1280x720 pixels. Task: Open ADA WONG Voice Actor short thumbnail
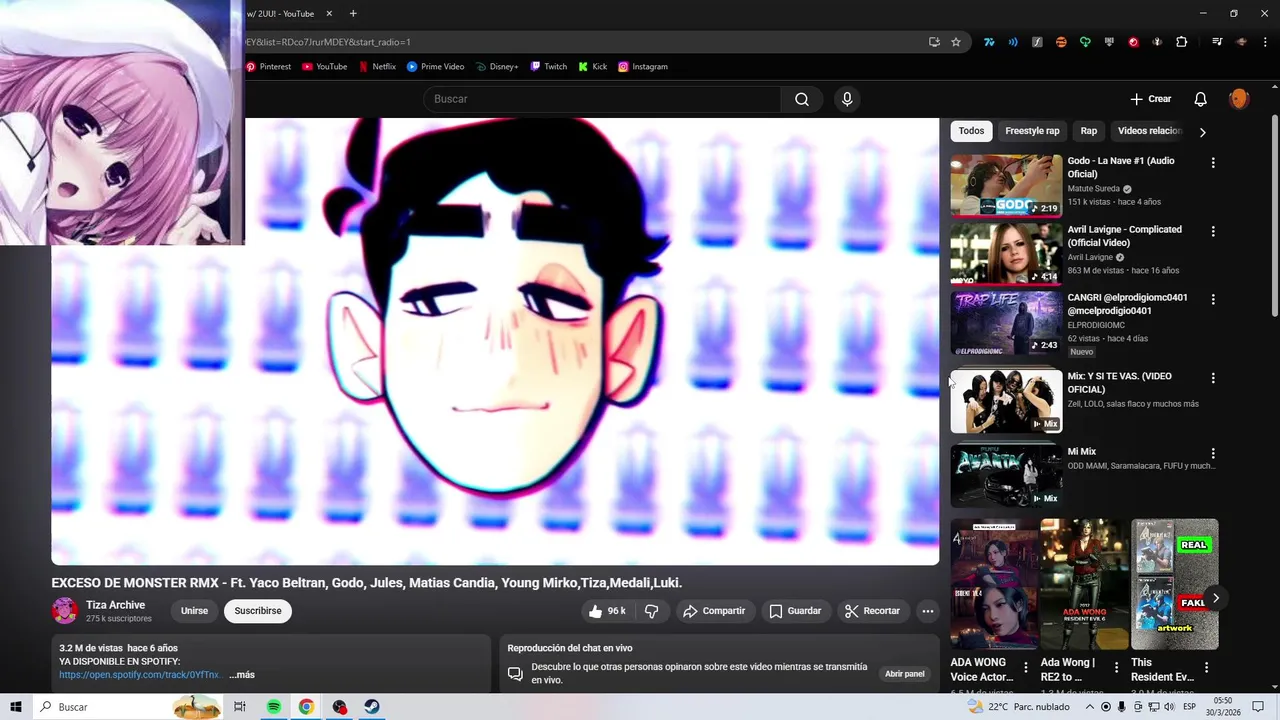(994, 584)
